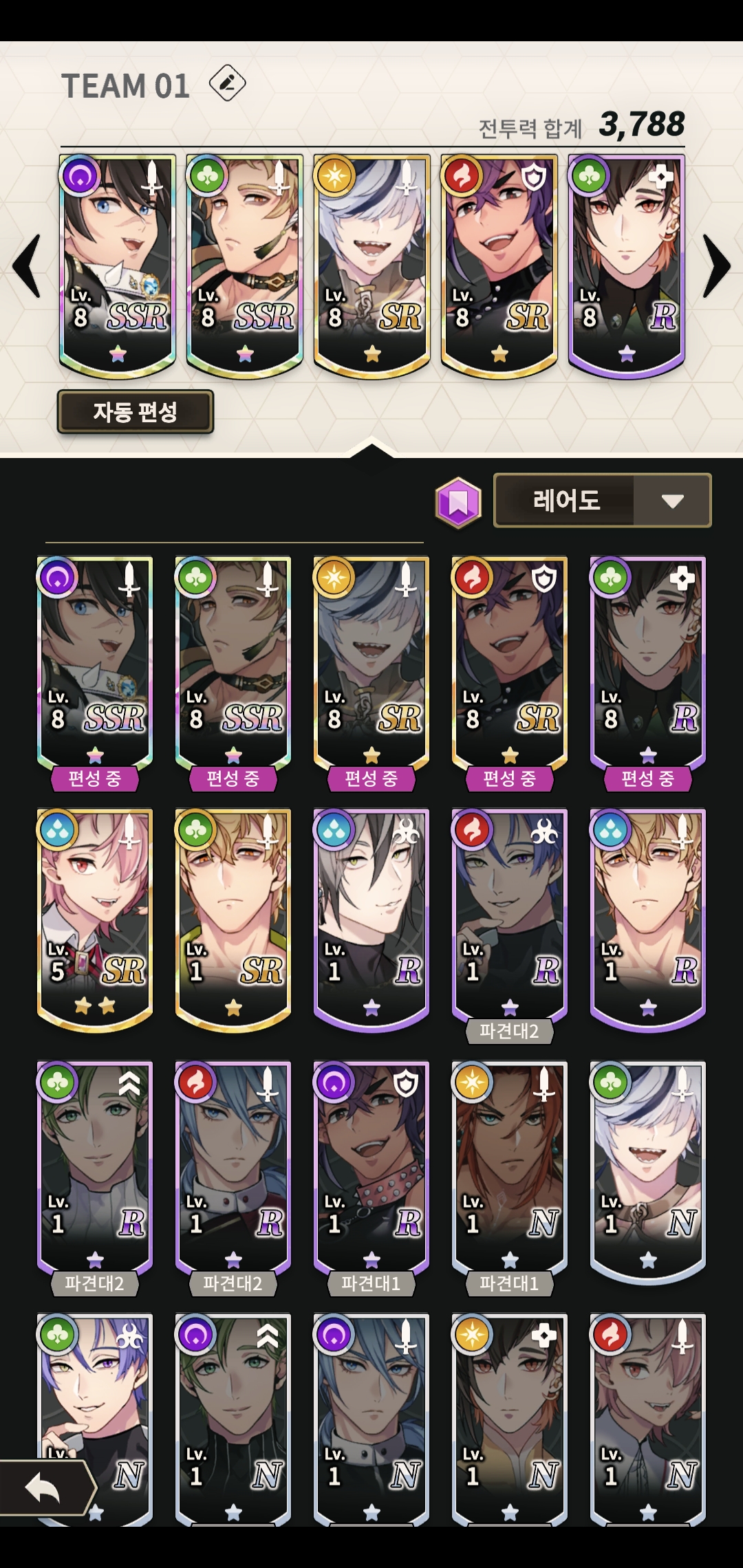Tap the 자동 편성 auto-formation button
743x1568 pixels.
[x=135, y=412]
